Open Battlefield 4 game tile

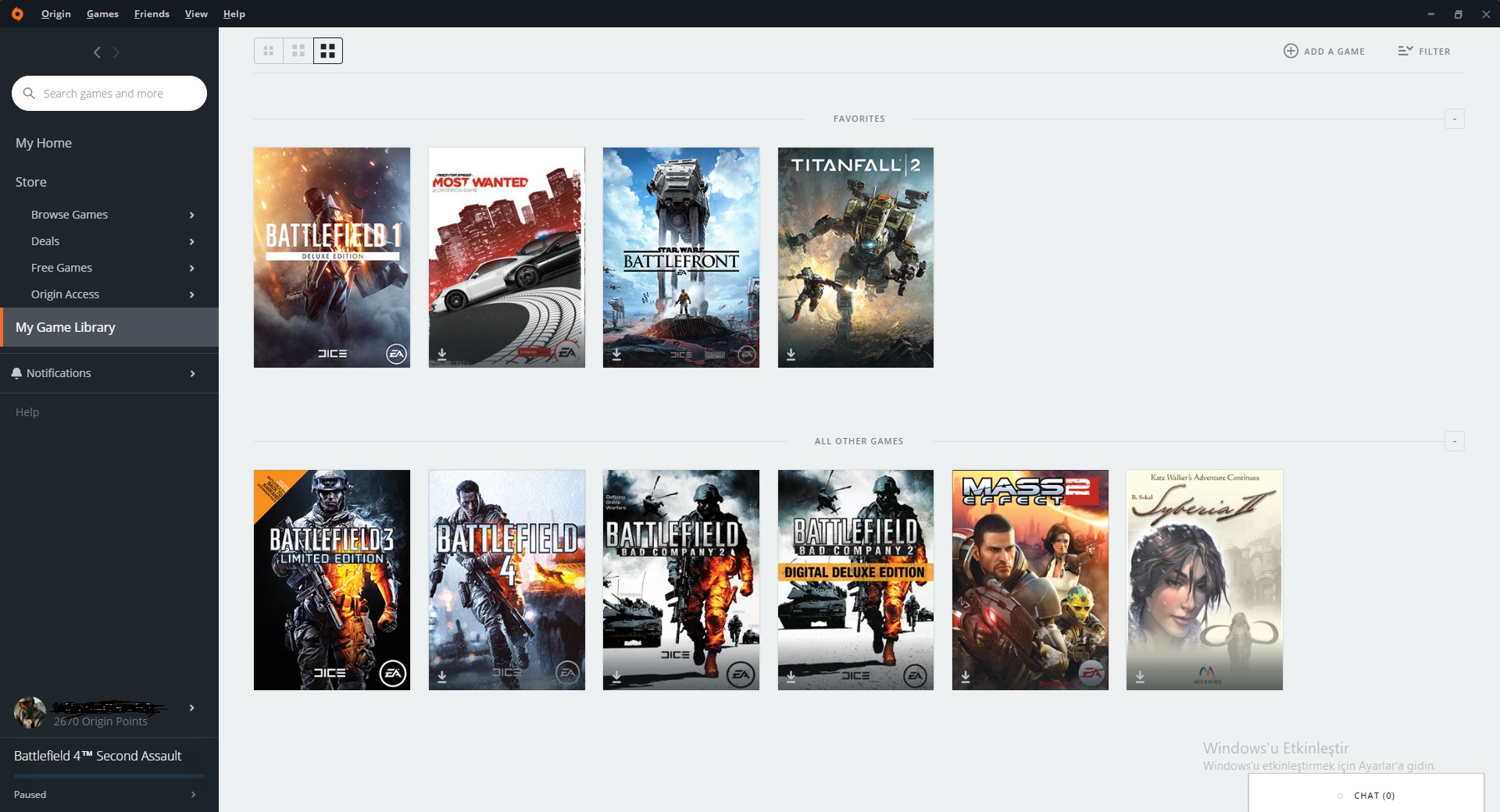(x=507, y=580)
